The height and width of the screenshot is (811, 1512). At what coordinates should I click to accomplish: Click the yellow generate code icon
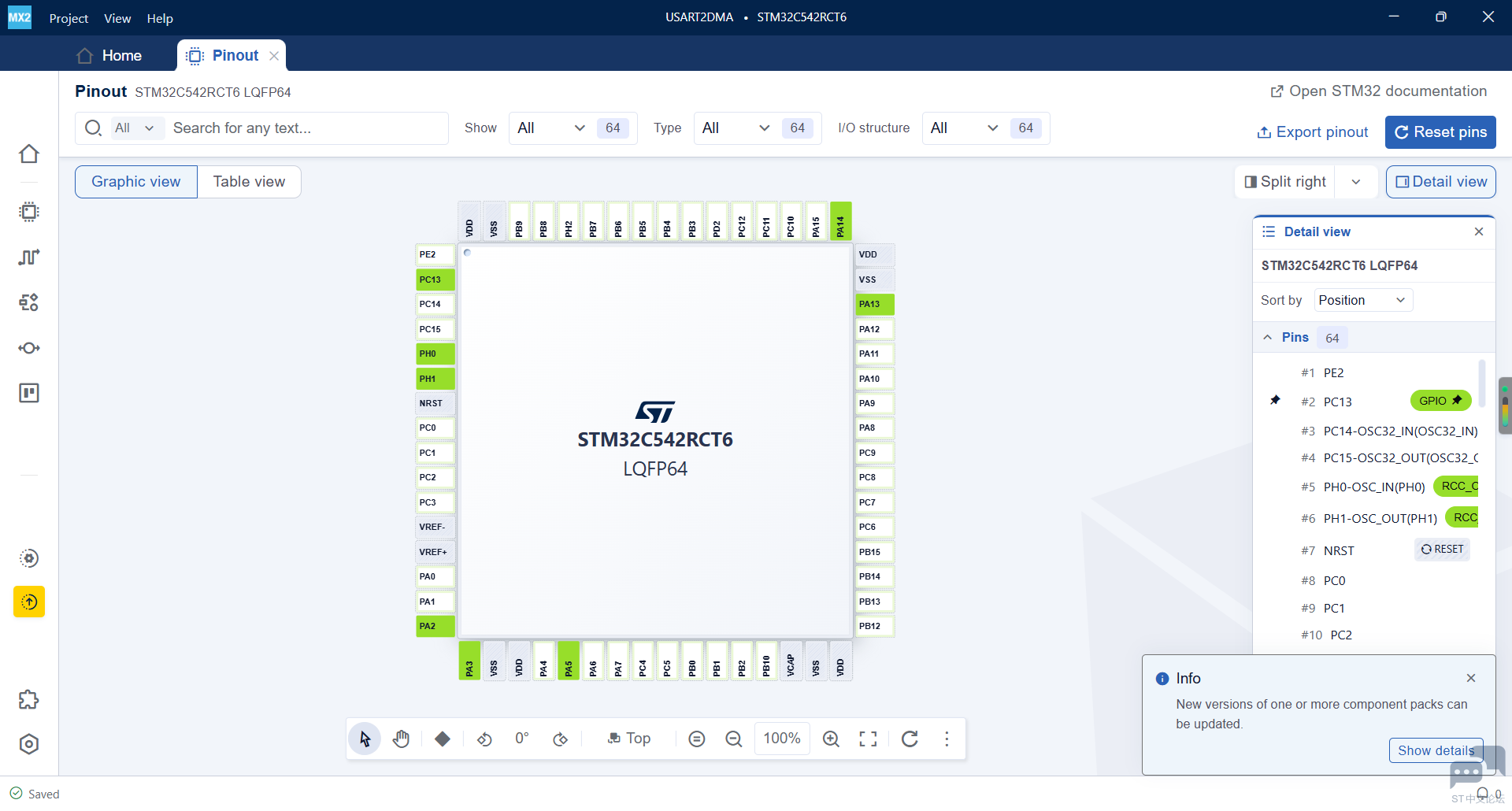pos(29,602)
